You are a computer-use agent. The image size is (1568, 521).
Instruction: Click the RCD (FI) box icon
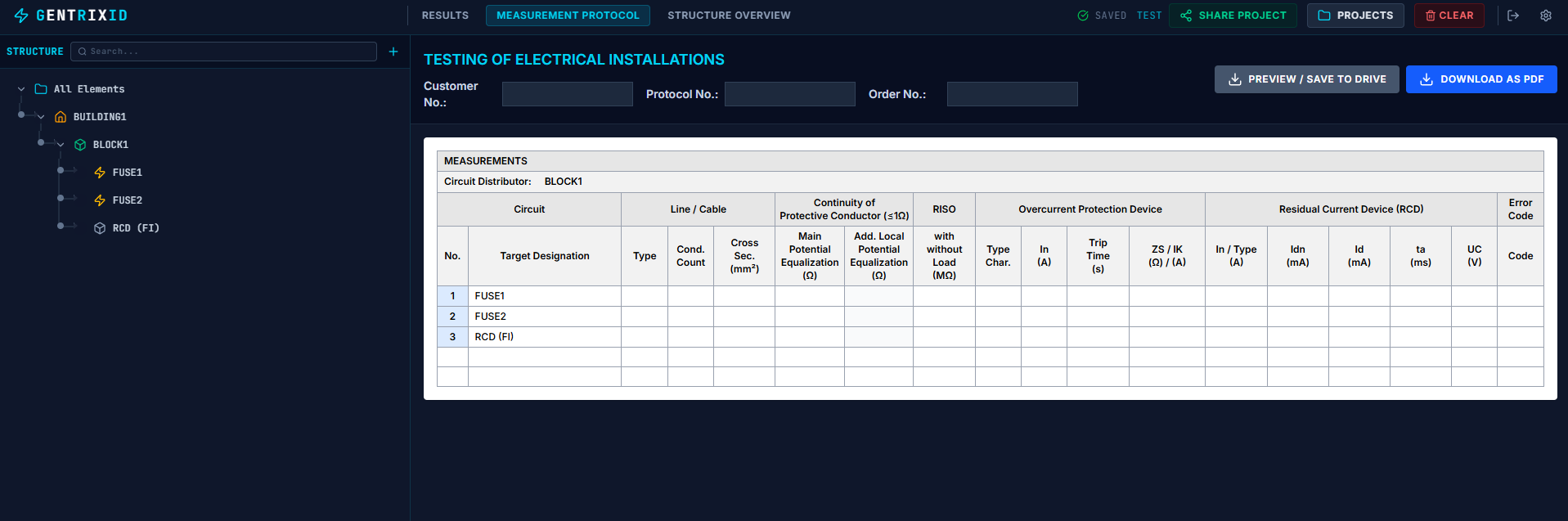click(x=100, y=228)
